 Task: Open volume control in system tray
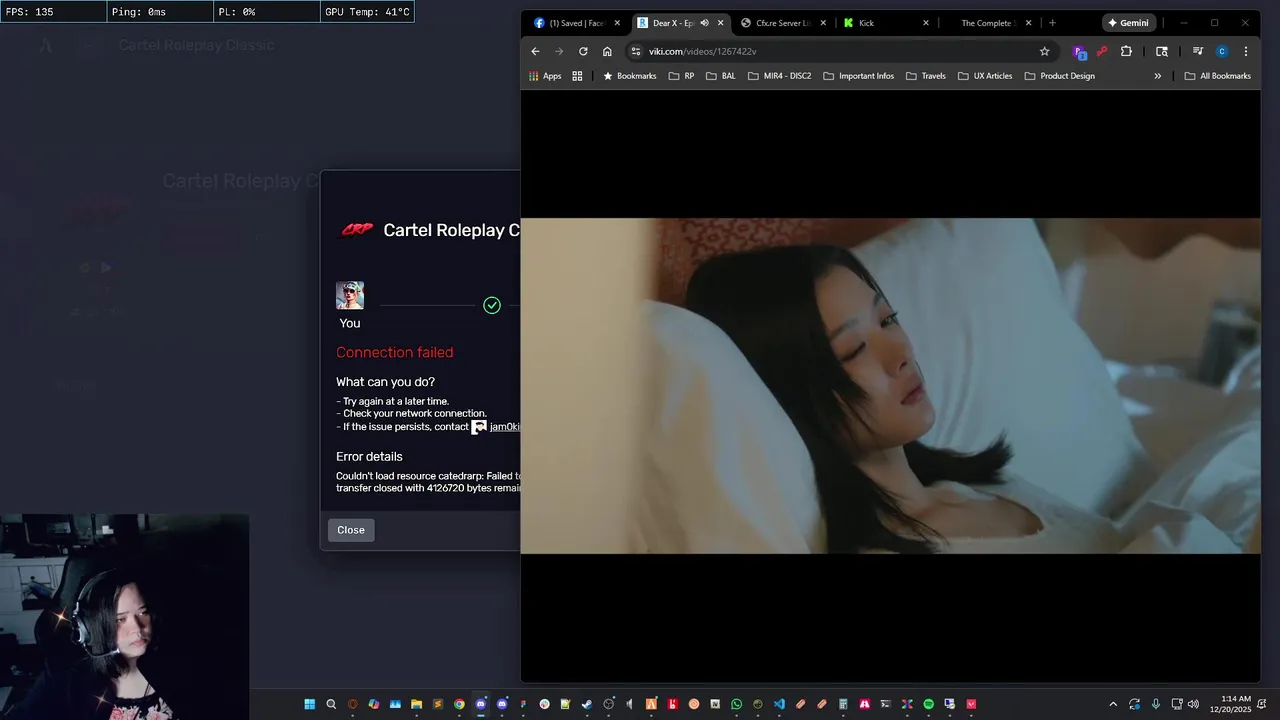tap(1193, 704)
